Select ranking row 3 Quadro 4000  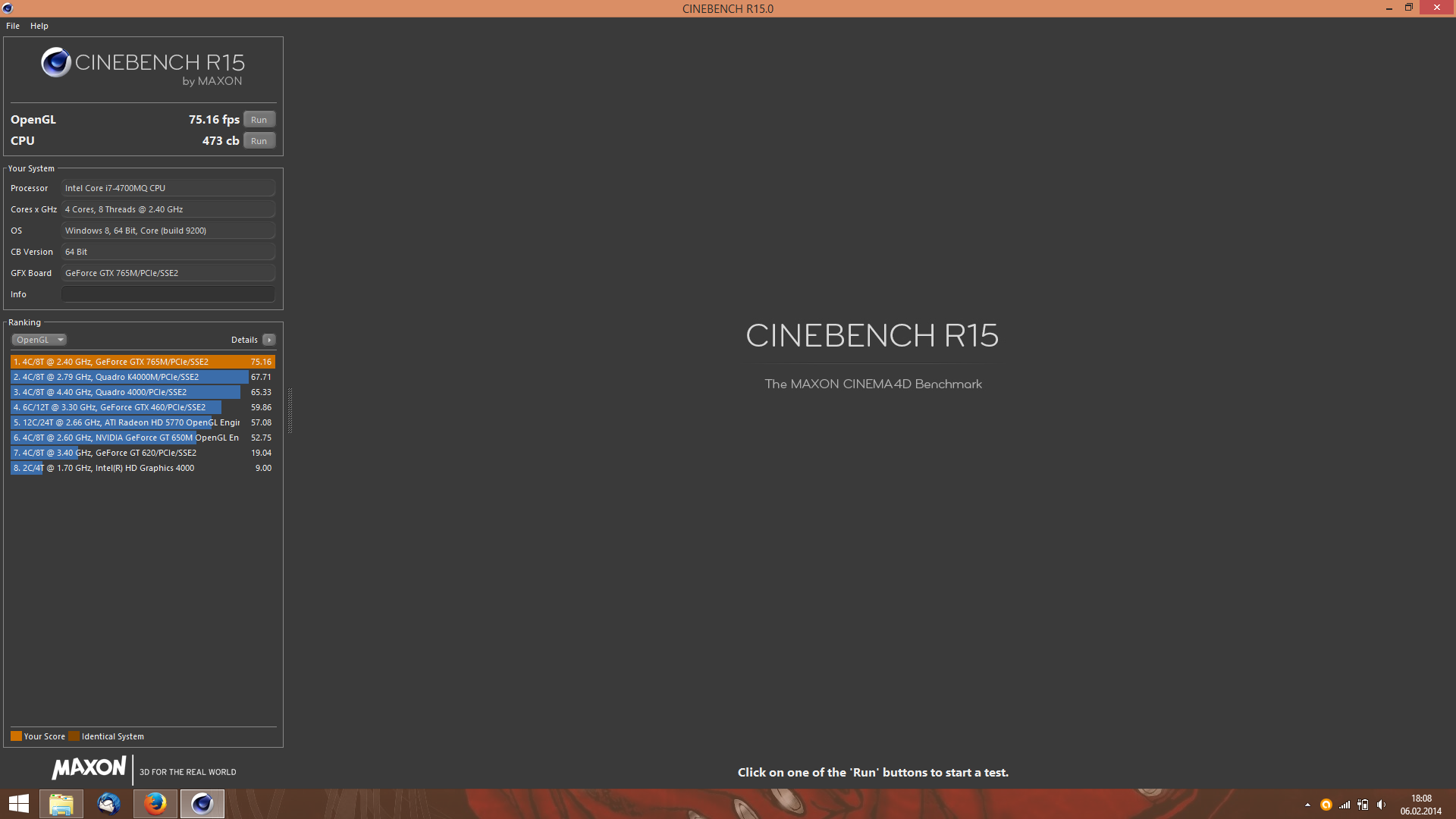[143, 392]
